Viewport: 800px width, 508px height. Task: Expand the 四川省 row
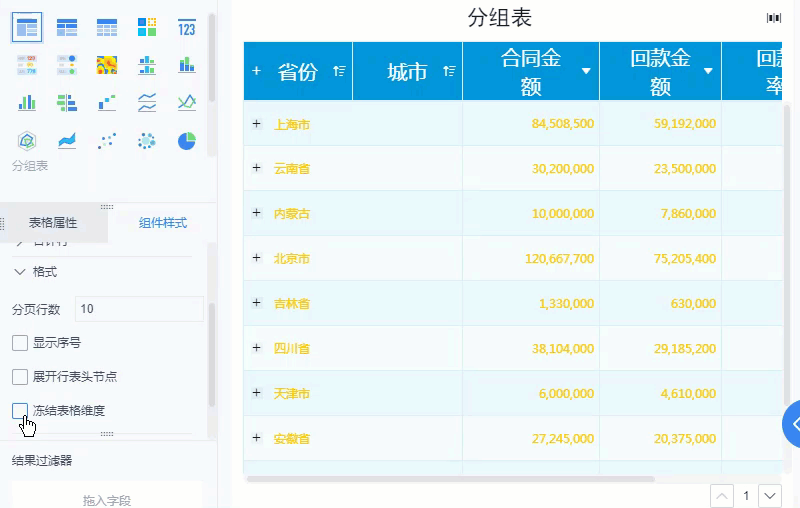coord(257,348)
